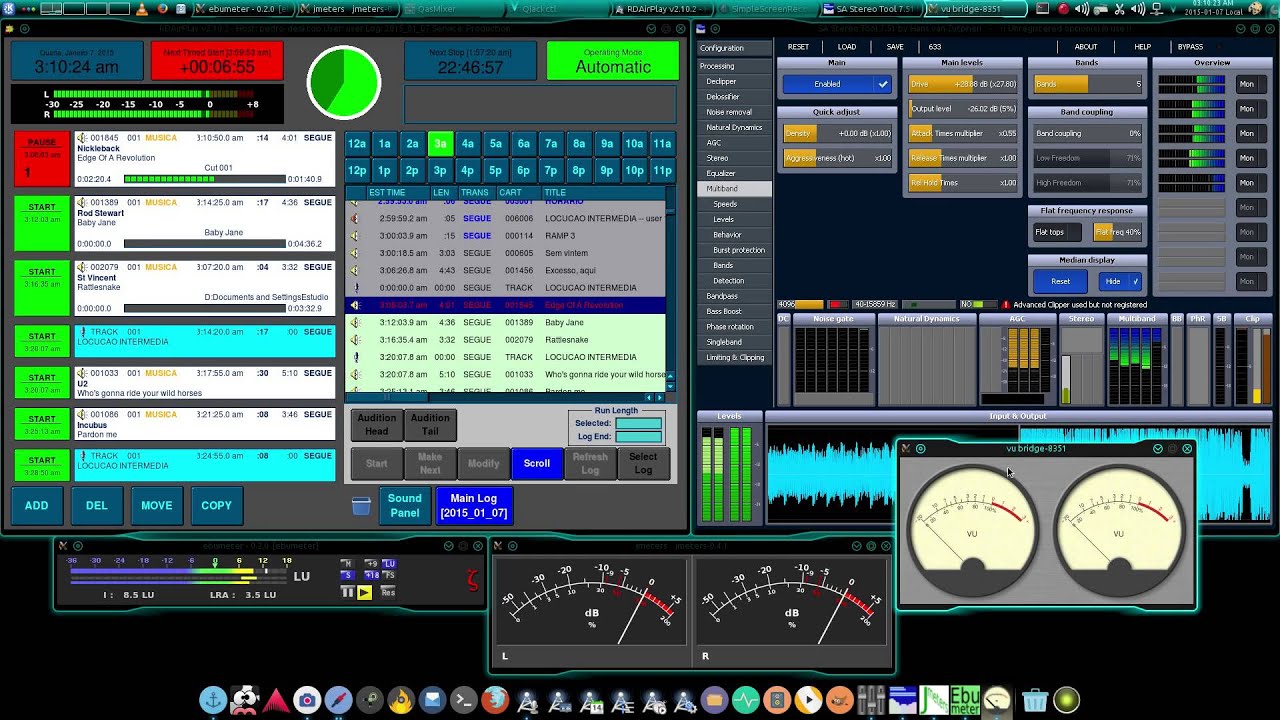Click the speaker icon on Rod Stewart track
Viewport: 1280px width, 720px height.
pos(83,203)
